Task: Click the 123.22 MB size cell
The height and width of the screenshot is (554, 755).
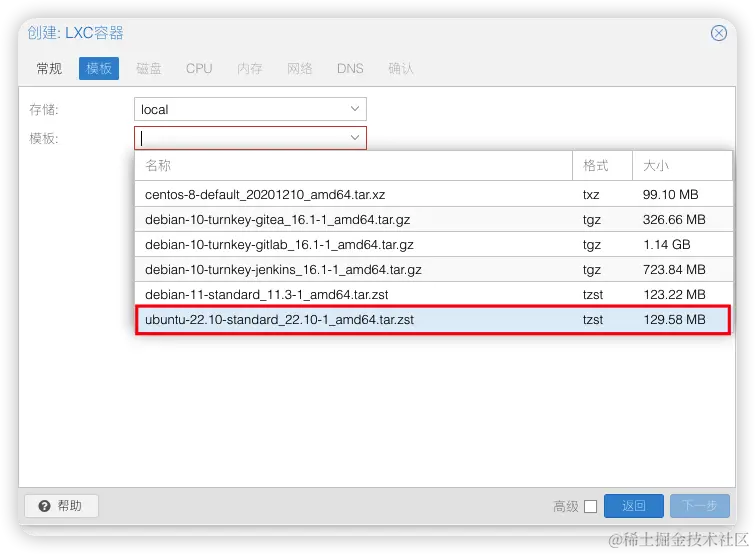Action: click(674, 295)
